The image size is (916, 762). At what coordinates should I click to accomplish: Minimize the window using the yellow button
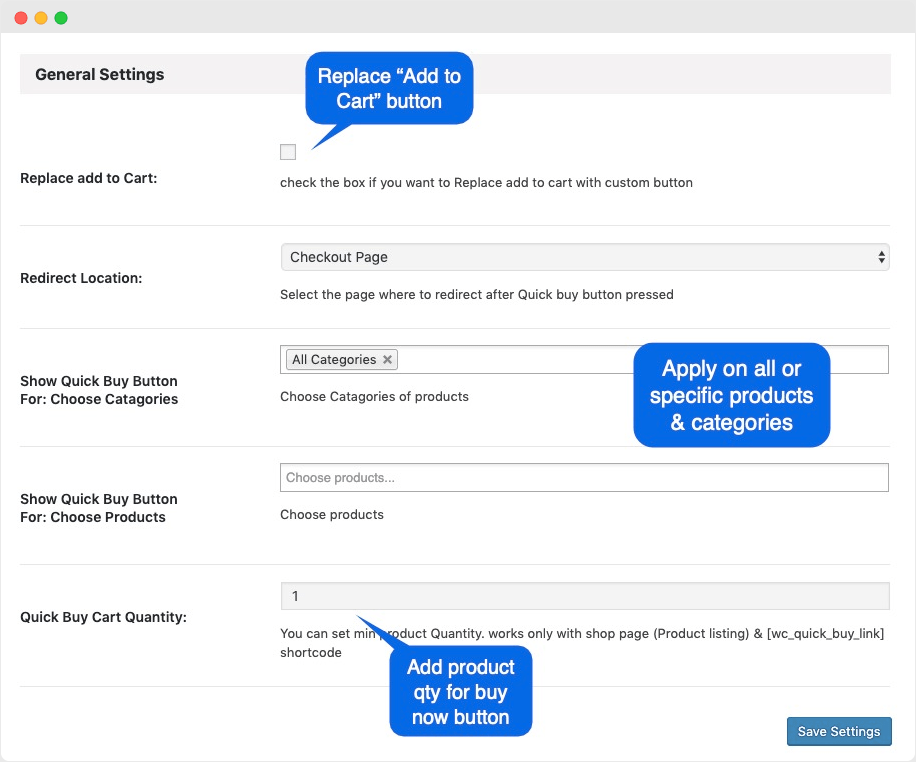41,18
